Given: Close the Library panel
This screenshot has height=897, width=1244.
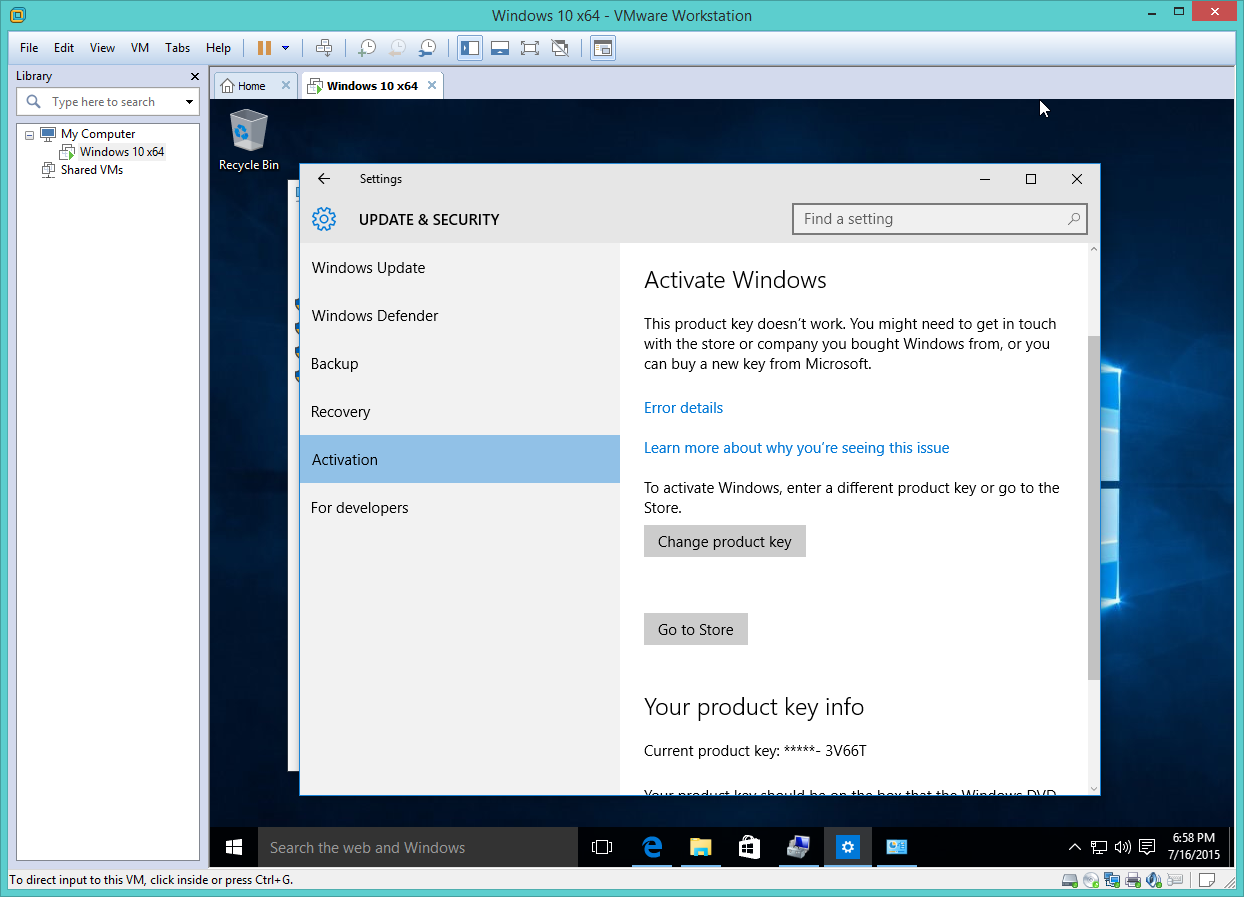Looking at the screenshot, I should tap(195, 76).
